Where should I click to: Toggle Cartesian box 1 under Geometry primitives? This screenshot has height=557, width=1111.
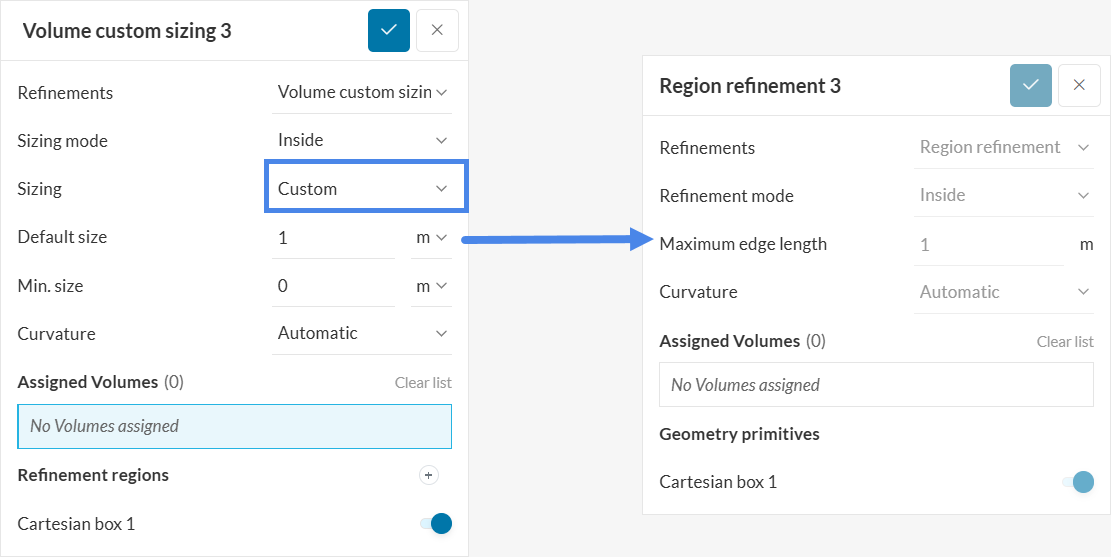[x=1078, y=482]
